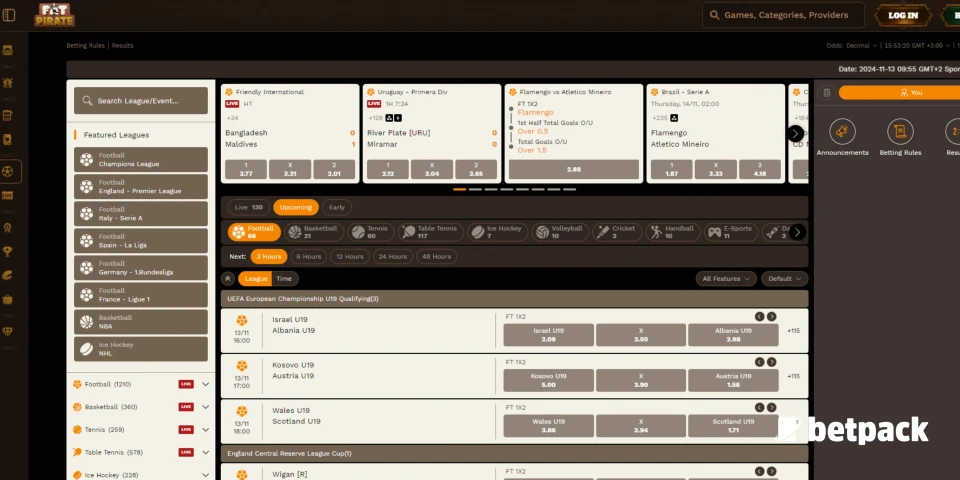Click the Announcements megaphone icon

click(x=842, y=132)
